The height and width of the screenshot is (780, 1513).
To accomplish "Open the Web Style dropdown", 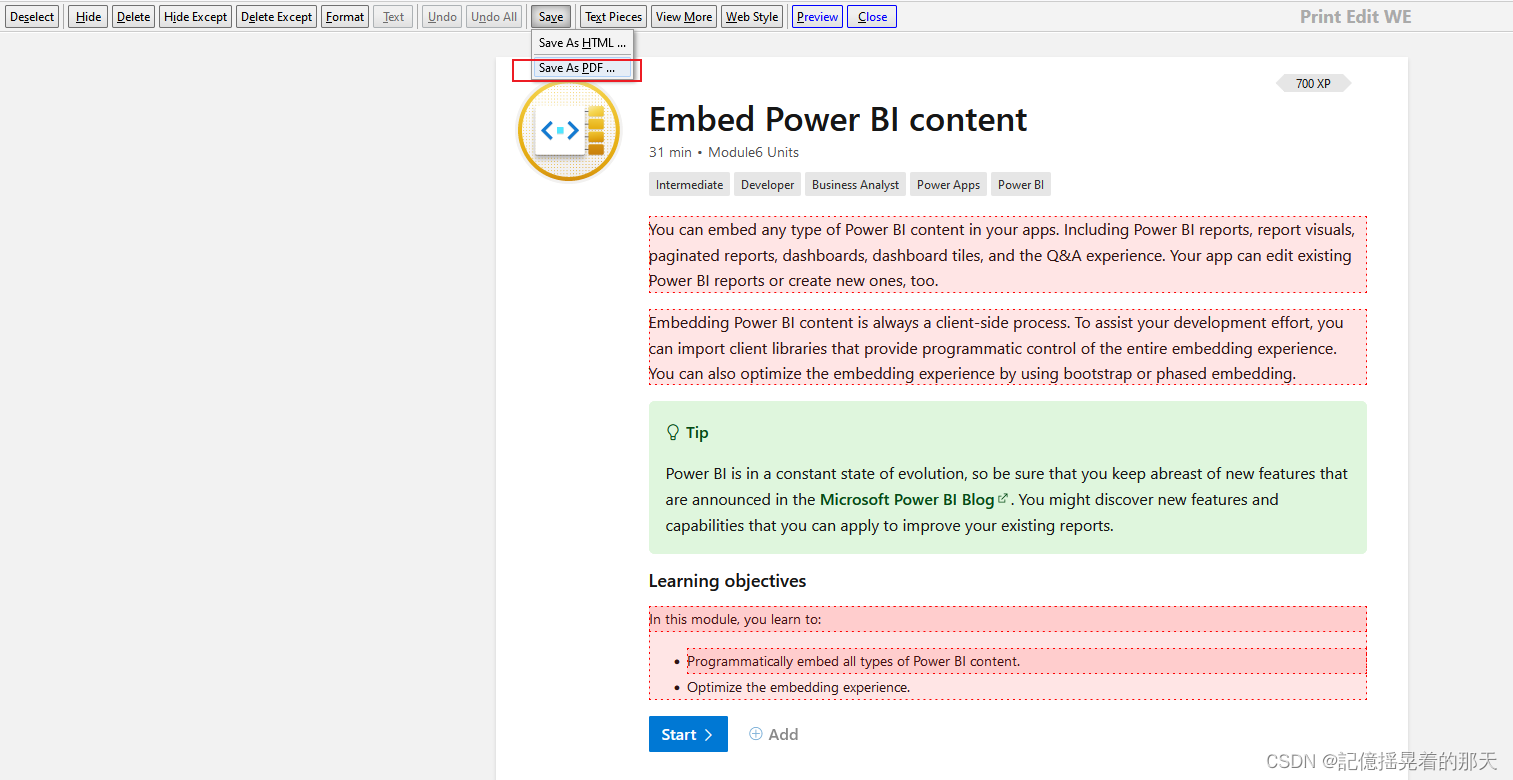I will point(752,17).
